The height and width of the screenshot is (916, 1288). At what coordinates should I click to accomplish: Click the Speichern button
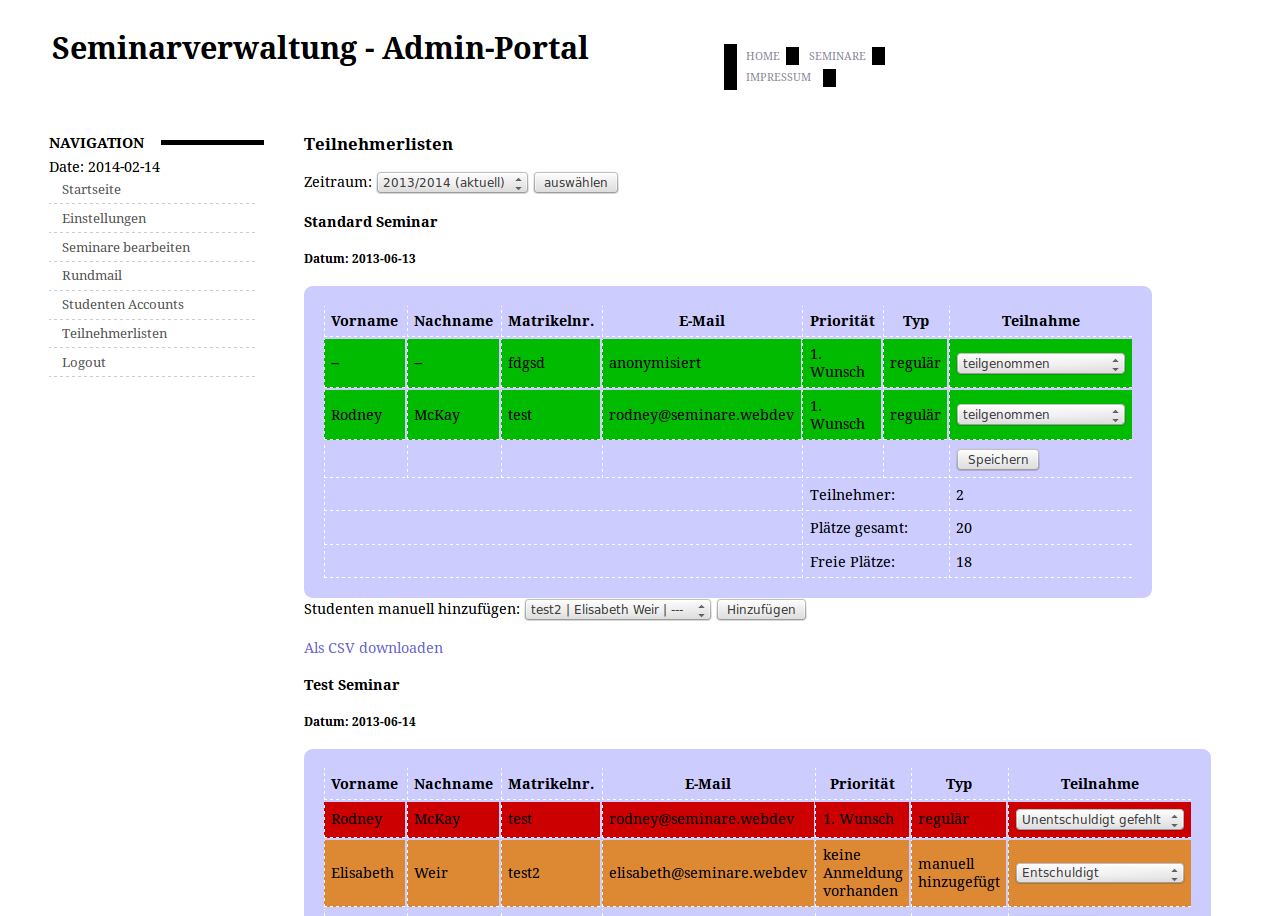pyautogui.click(x=997, y=460)
